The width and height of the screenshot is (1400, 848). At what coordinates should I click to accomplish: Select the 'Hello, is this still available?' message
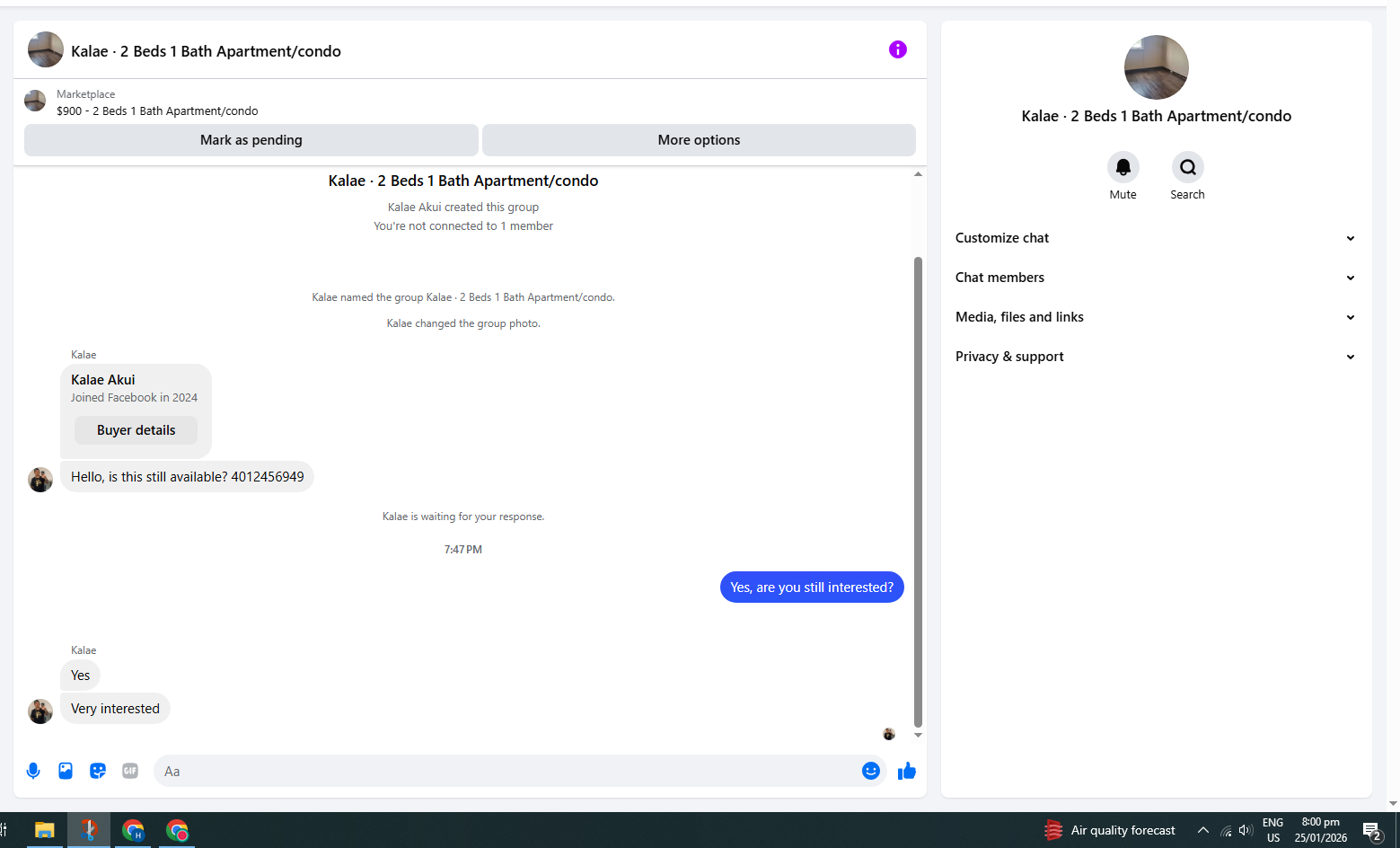[x=187, y=477]
